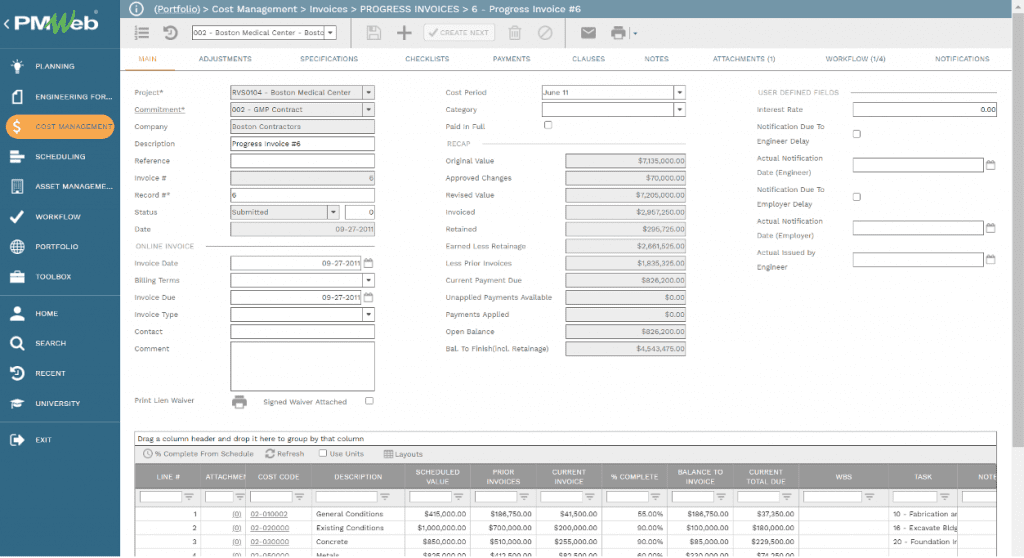Click into the Comment text area
Screen dimensions: 1024x558
point(302,367)
